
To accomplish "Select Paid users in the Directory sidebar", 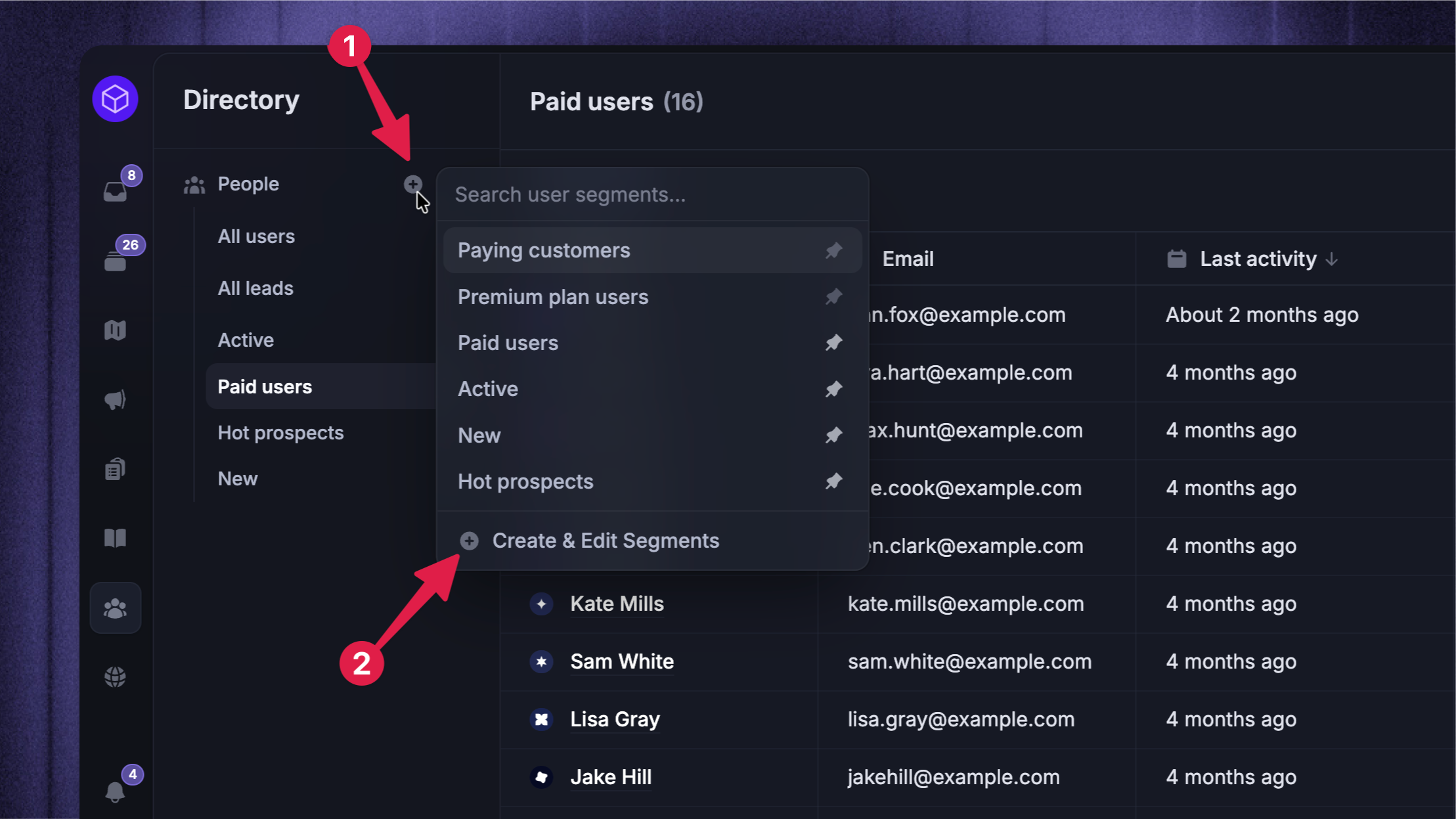I will [320, 386].
